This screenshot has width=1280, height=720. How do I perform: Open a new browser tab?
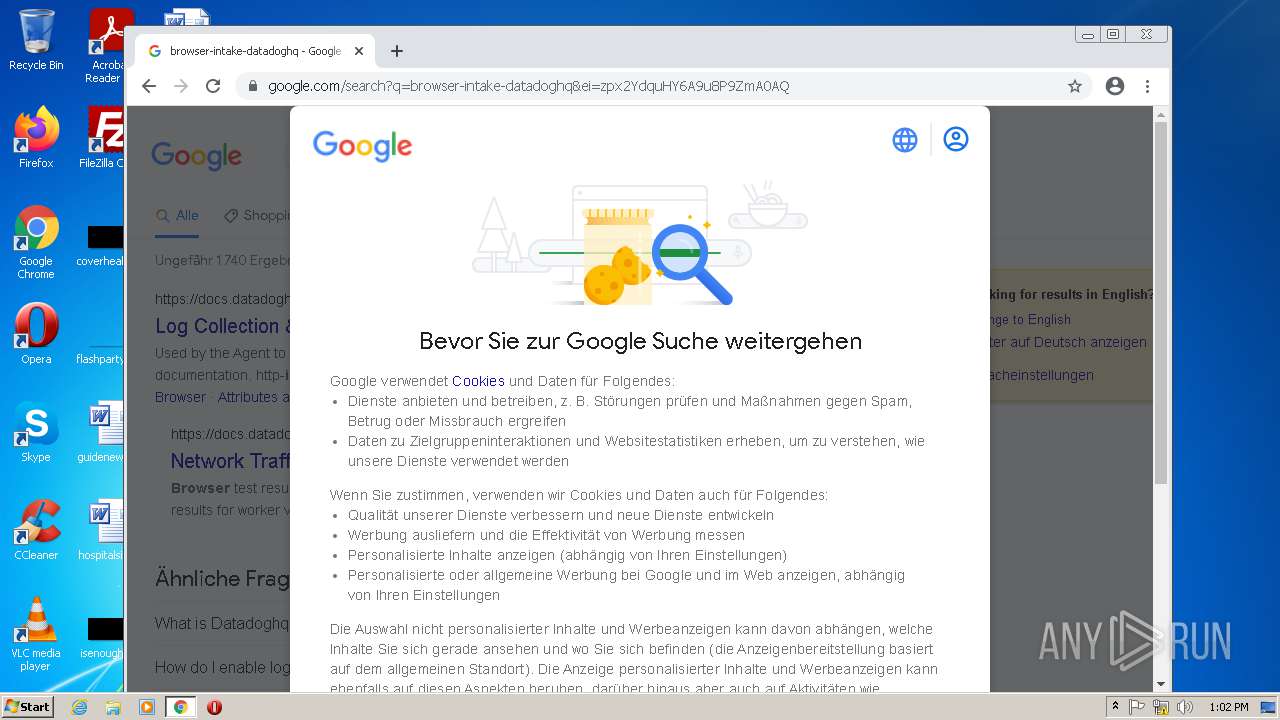pyautogui.click(x=397, y=51)
